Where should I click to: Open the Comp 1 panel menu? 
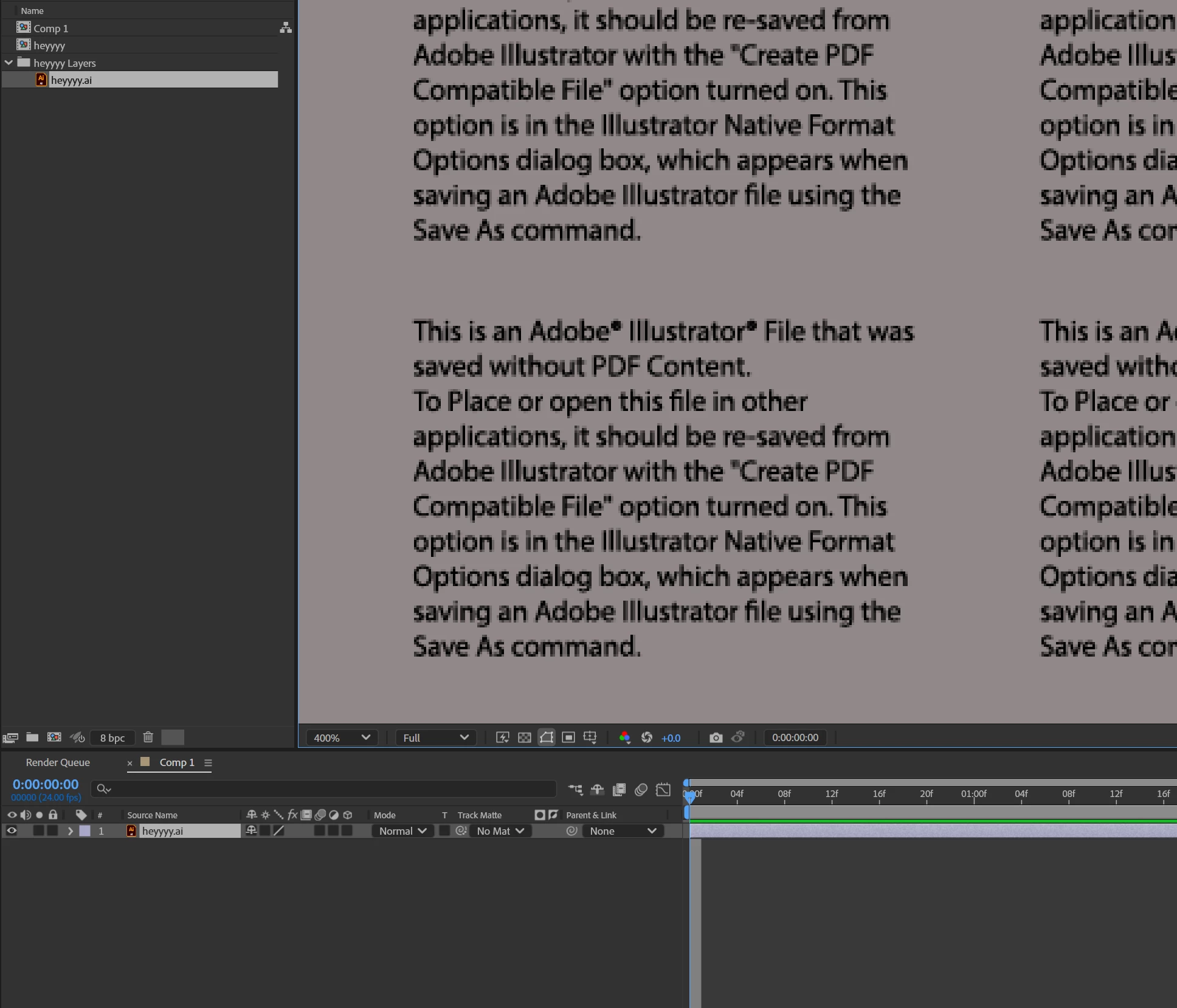[208, 762]
